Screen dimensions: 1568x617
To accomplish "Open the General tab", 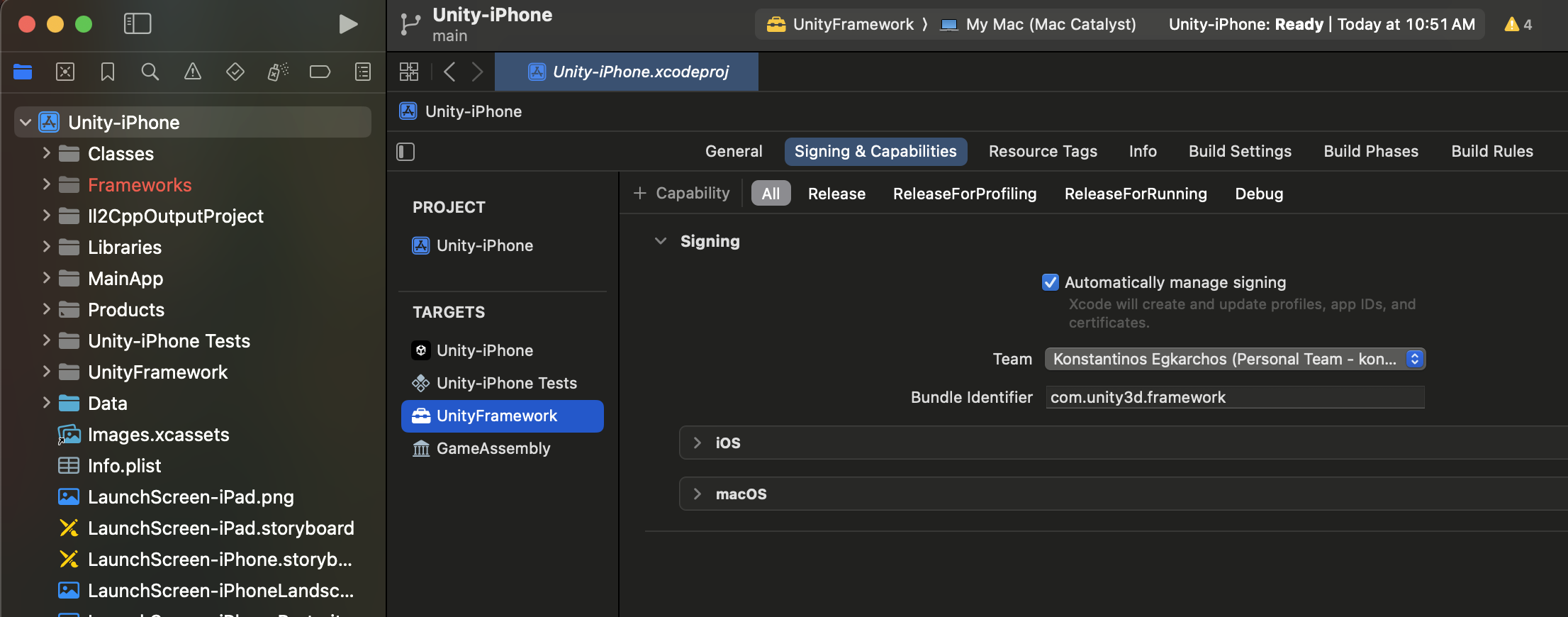I will tap(734, 152).
